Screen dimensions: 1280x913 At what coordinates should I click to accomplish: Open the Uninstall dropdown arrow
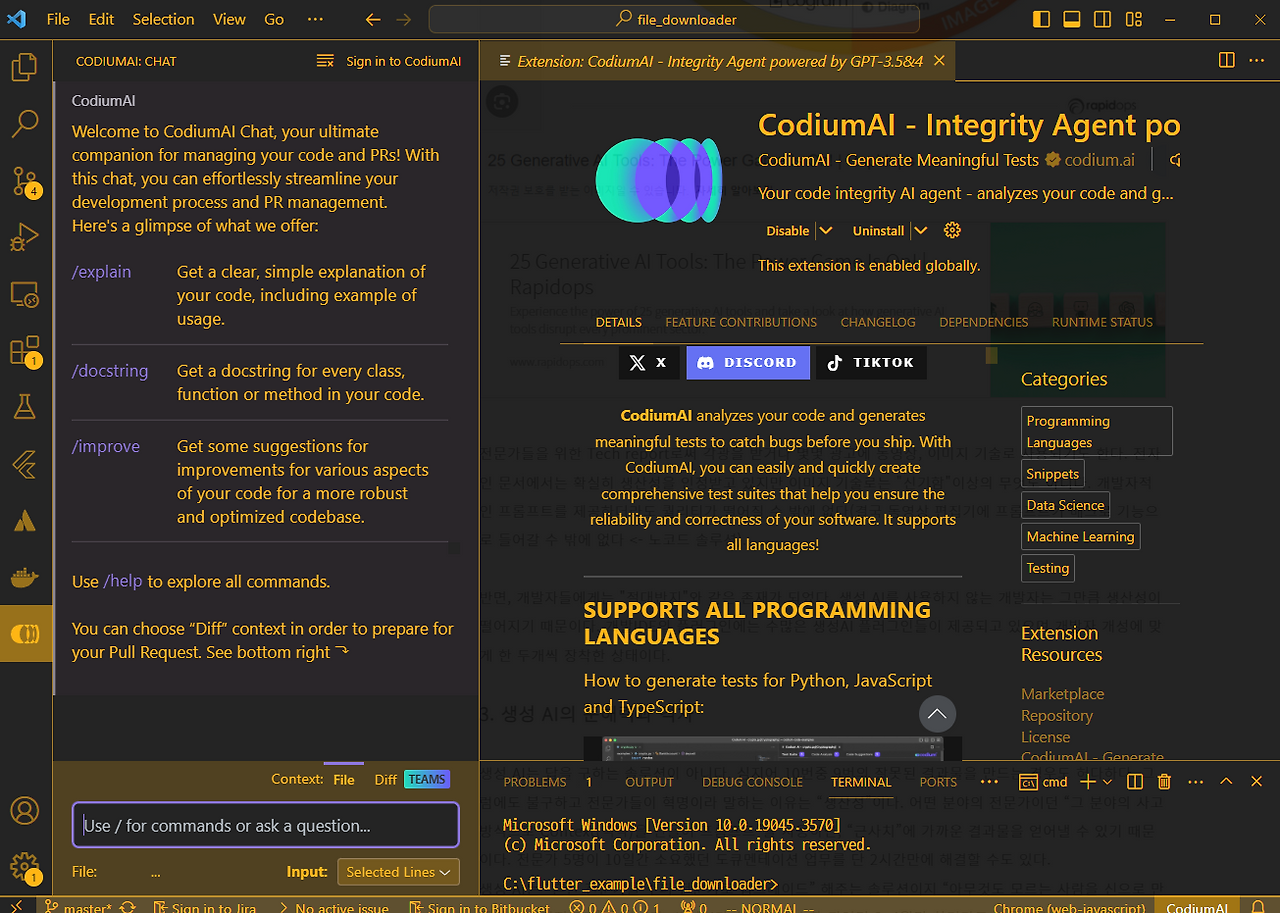click(x=921, y=230)
